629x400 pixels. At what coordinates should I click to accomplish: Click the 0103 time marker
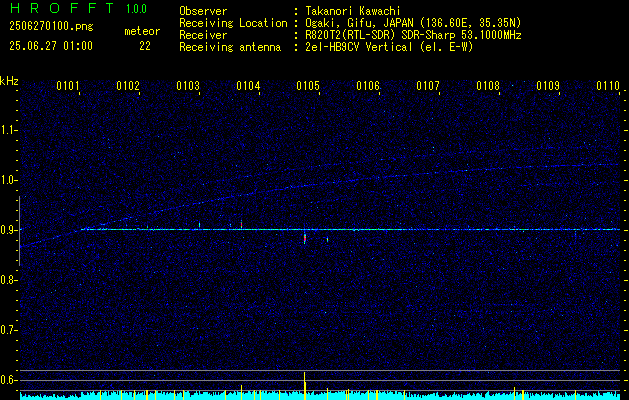coord(188,86)
